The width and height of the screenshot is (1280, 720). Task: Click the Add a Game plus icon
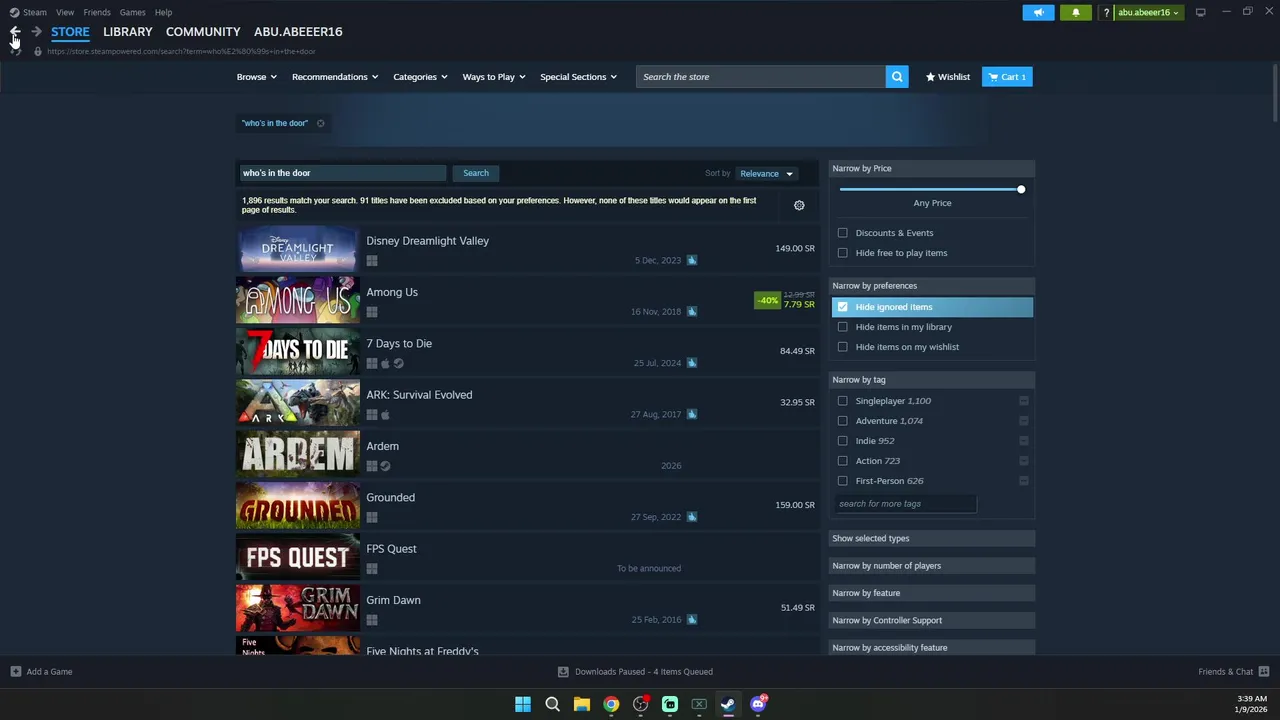[15, 671]
